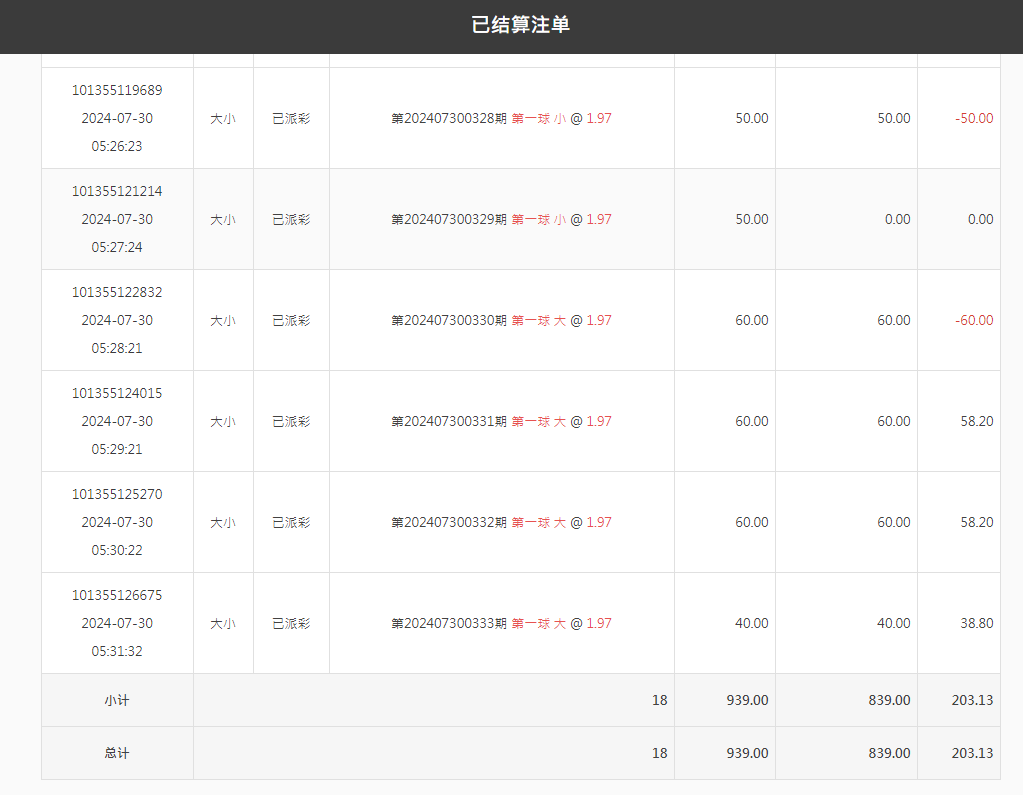Screen dimensions: 1023x795
Task: Click order number 101355124015
Action: point(117,393)
